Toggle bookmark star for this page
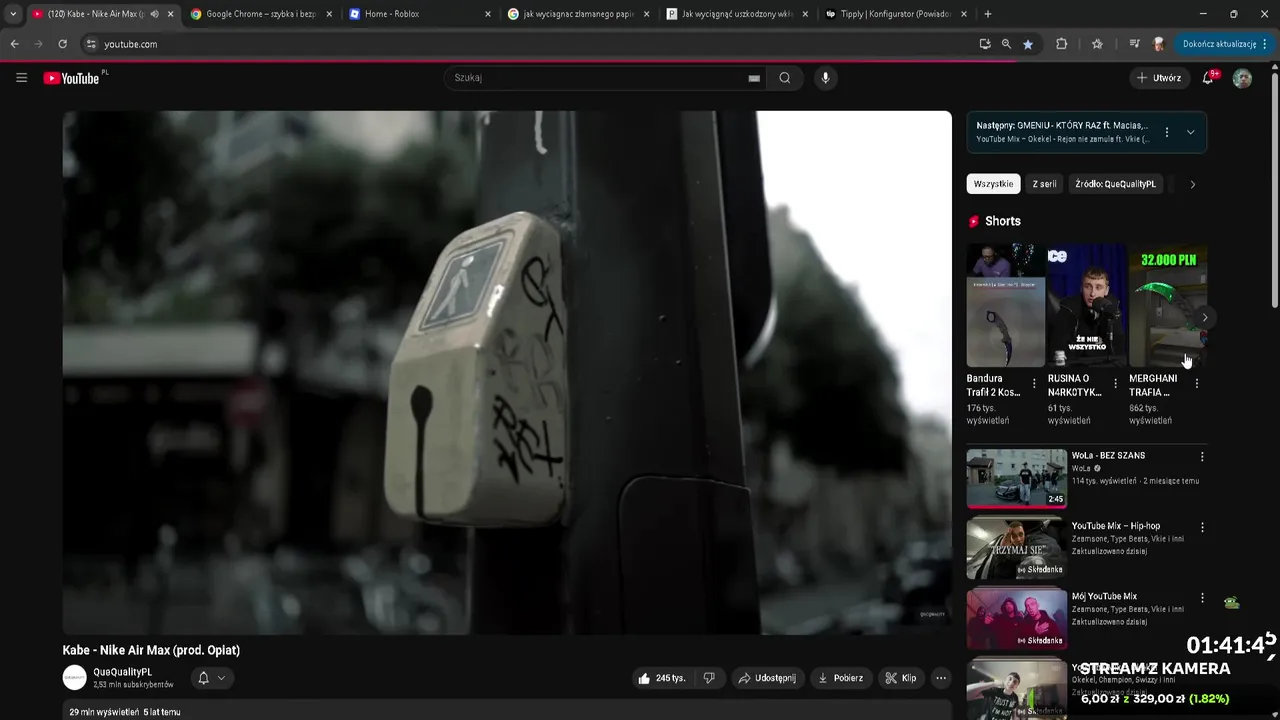This screenshot has height=720, width=1280. (x=1028, y=44)
